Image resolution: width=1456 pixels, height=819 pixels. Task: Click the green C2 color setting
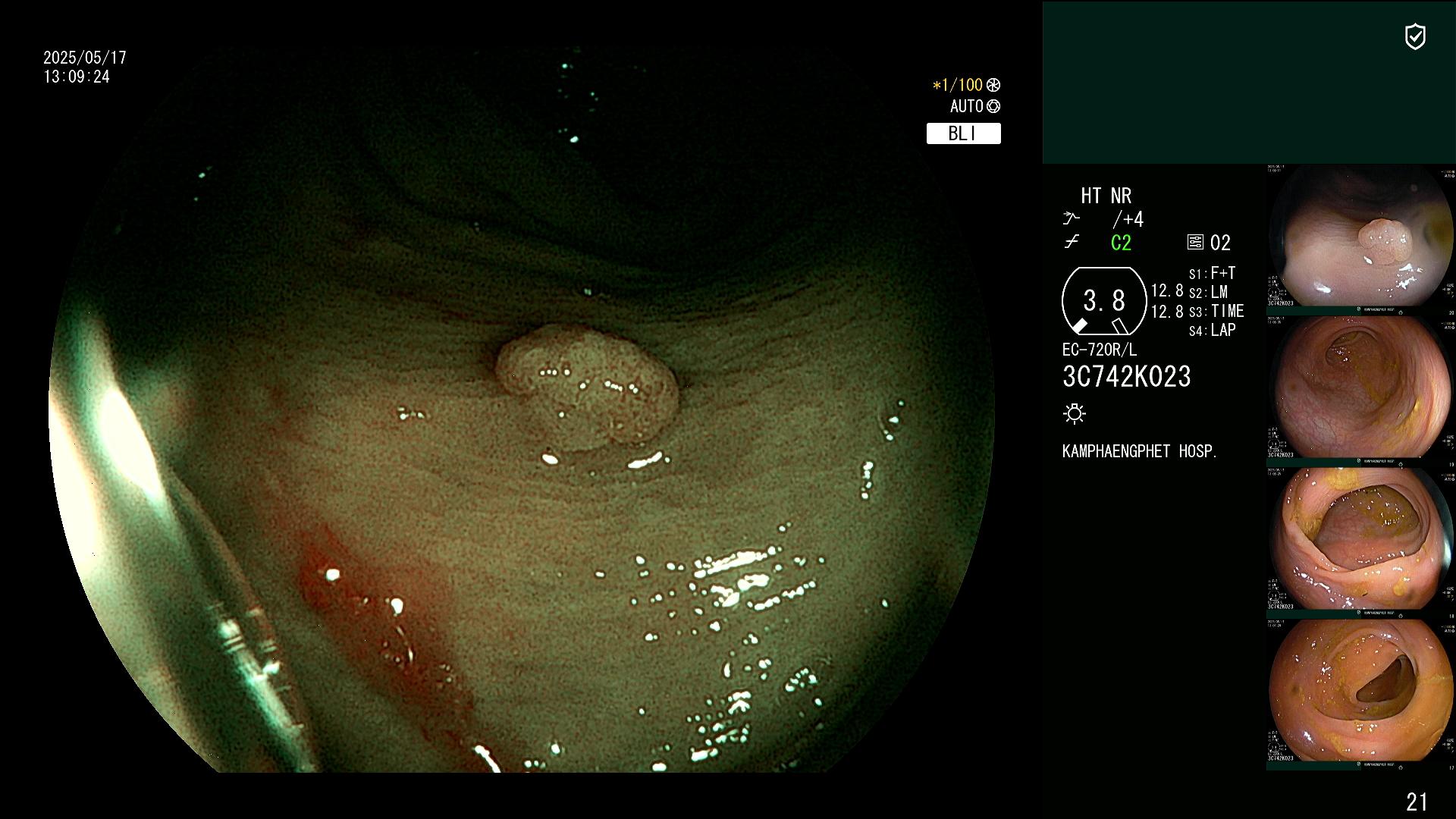coord(1121,243)
